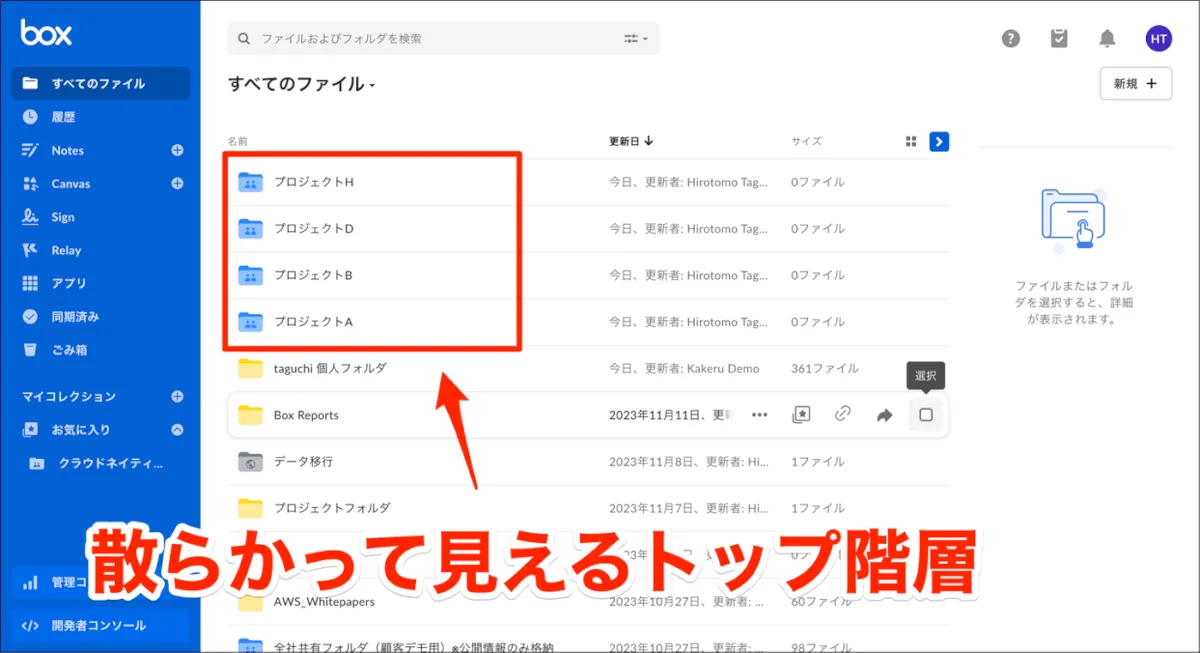Sort by 更新日 column header
Viewport: 1200px width, 653px height.
click(630, 141)
